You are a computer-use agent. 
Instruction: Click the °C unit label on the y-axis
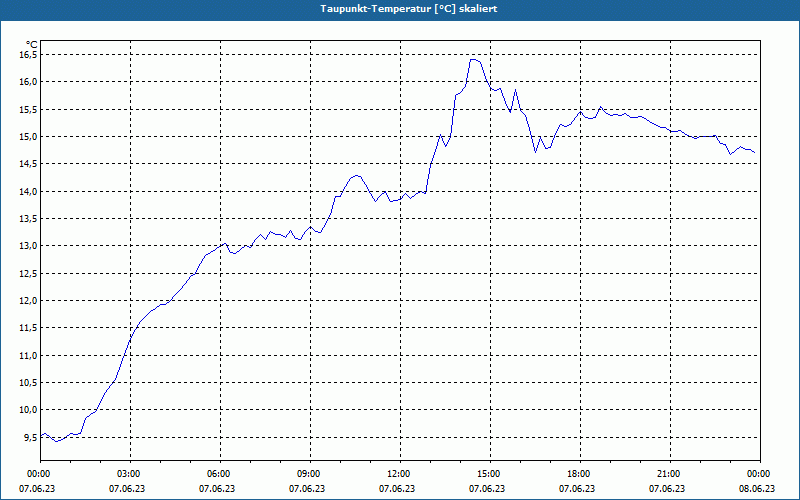[32, 44]
